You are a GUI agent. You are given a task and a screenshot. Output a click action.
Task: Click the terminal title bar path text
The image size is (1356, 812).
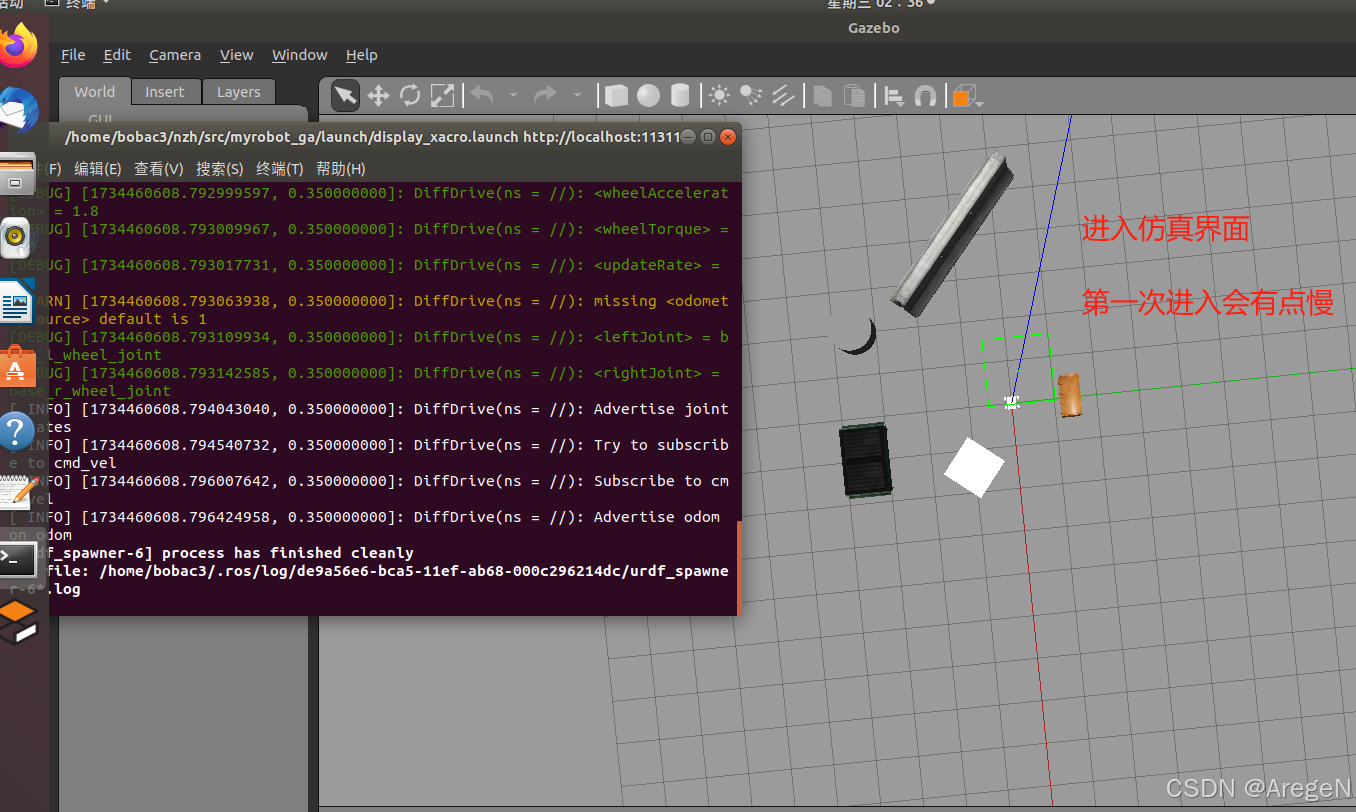pyautogui.click(x=372, y=137)
